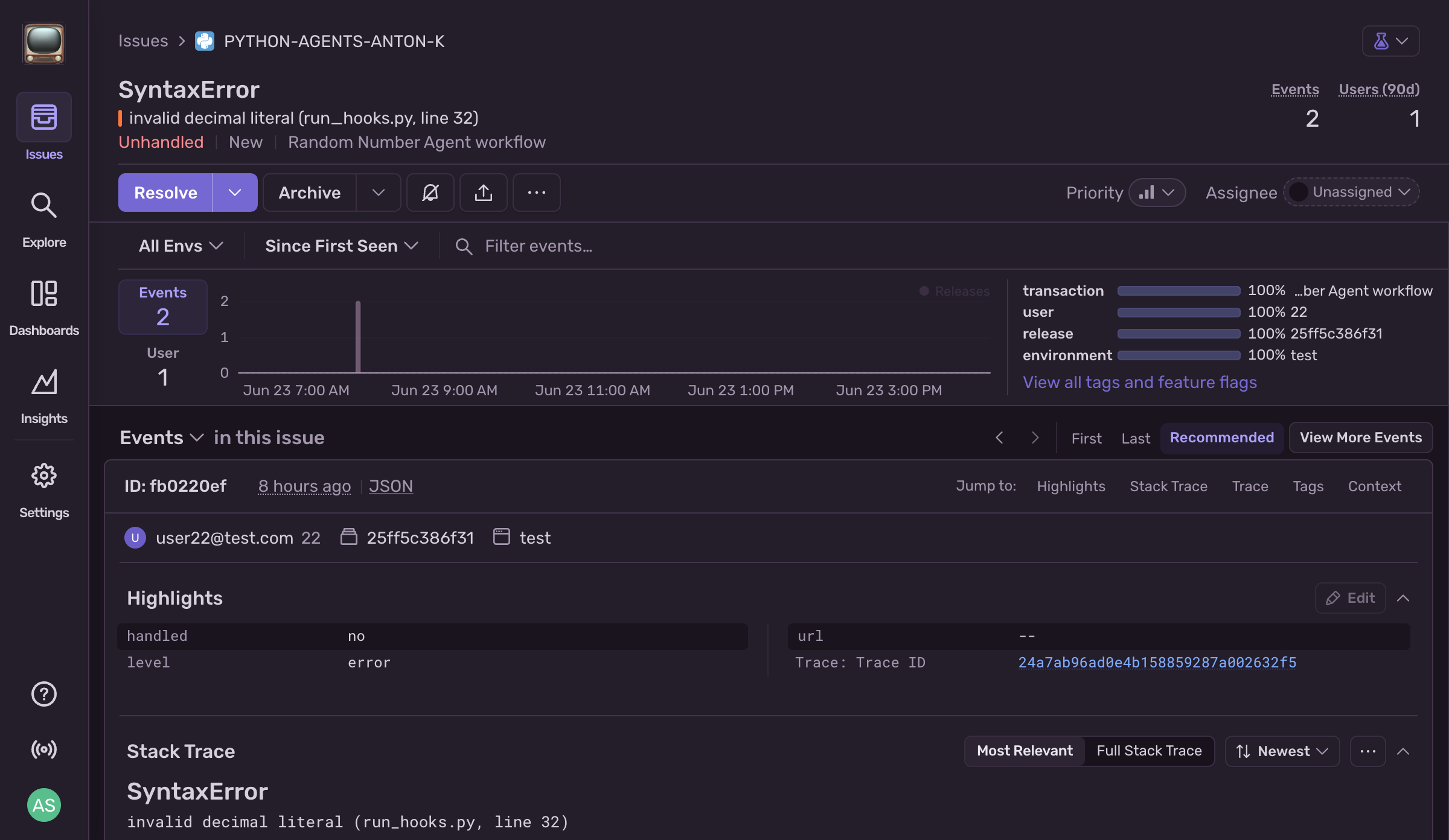The height and width of the screenshot is (840, 1449).
Task: Open the service updates broadcast icon
Action: [43, 749]
